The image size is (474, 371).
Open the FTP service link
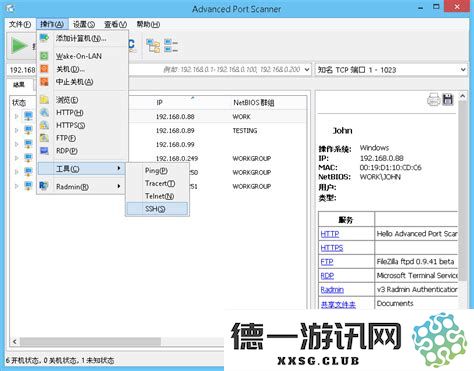tap(327, 262)
